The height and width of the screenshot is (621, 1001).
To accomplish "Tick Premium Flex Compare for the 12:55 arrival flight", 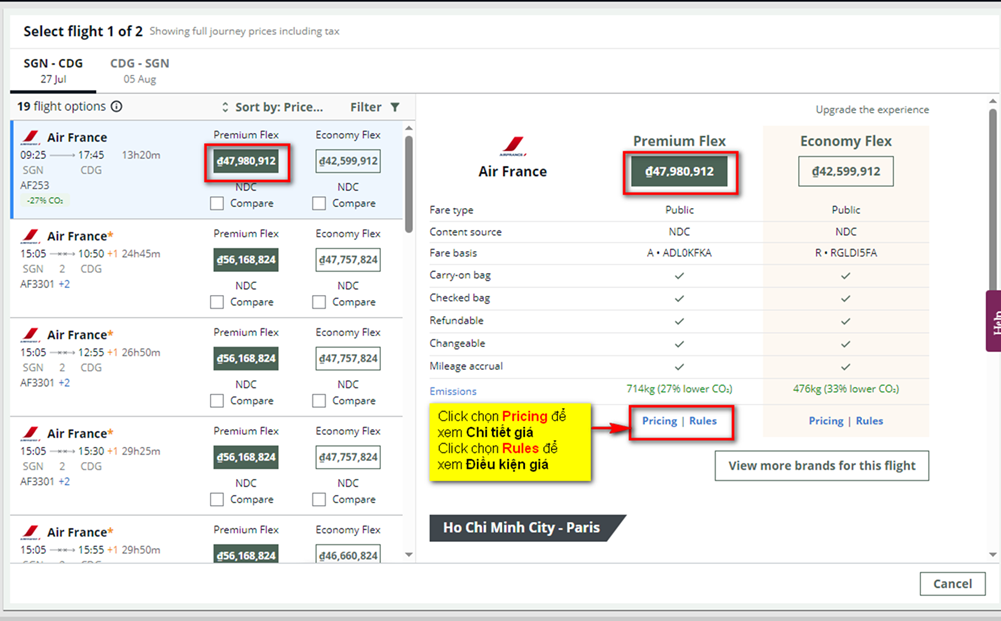I will (x=217, y=401).
